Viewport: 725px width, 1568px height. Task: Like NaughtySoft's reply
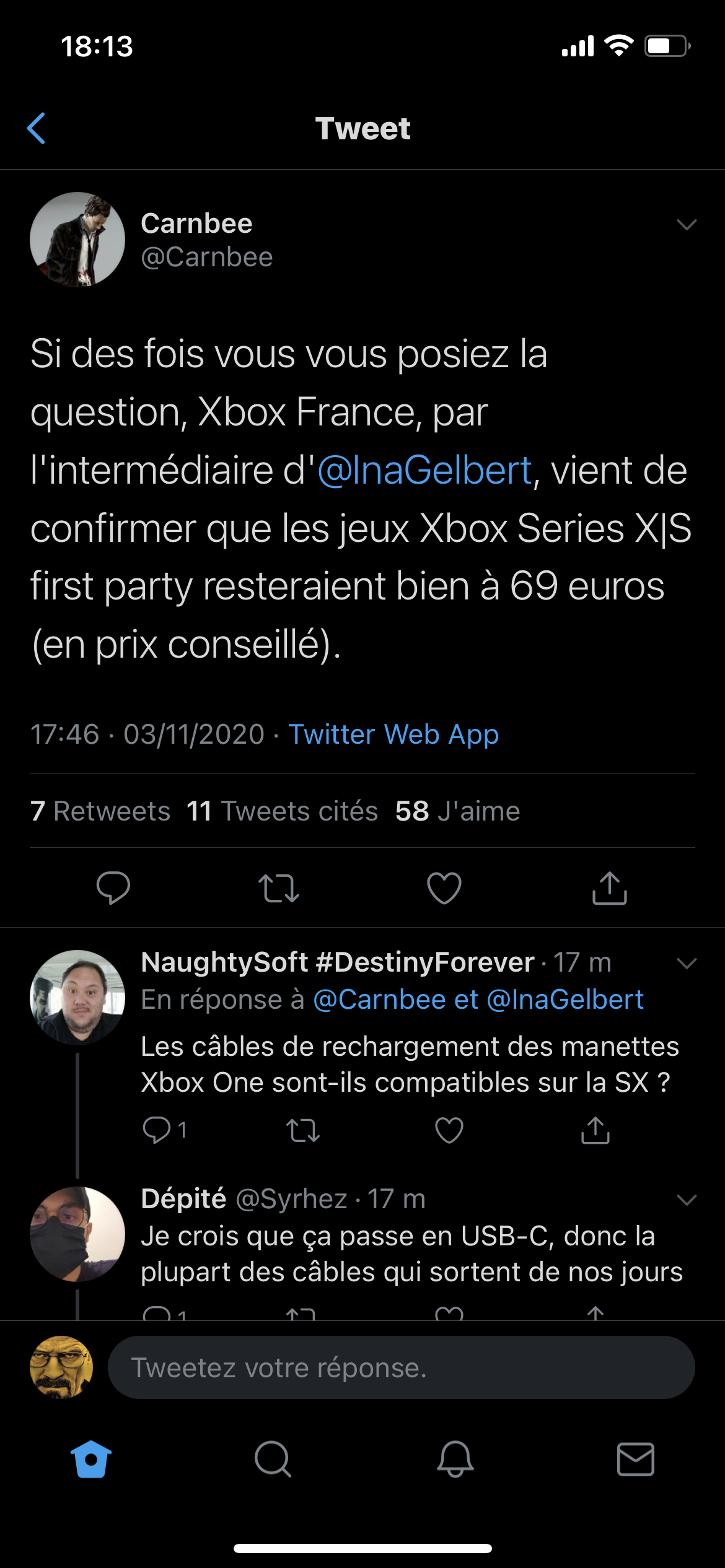(x=449, y=1130)
